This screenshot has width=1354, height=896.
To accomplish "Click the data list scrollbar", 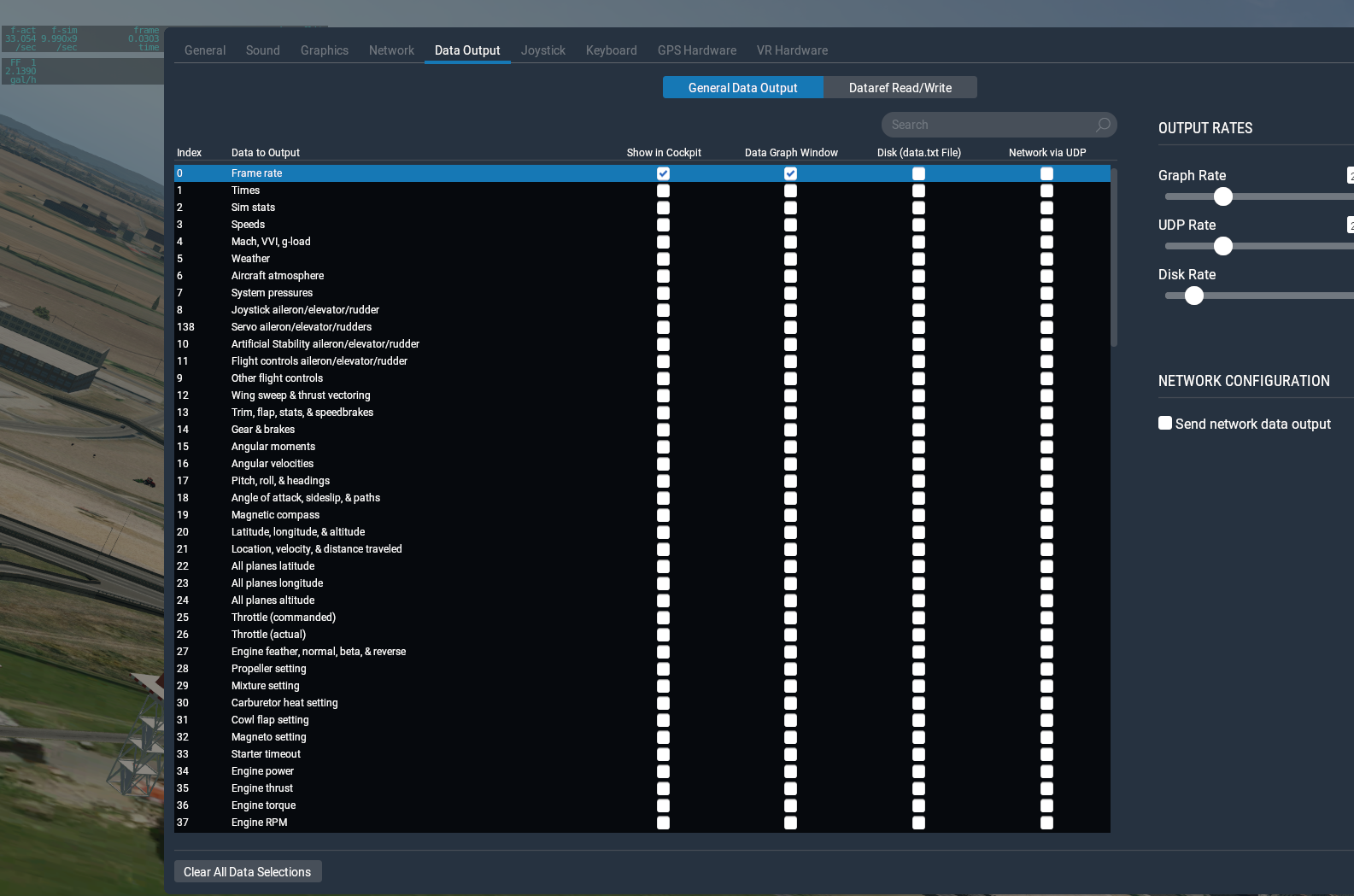I will pyautogui.click(x=1114, y=256).
